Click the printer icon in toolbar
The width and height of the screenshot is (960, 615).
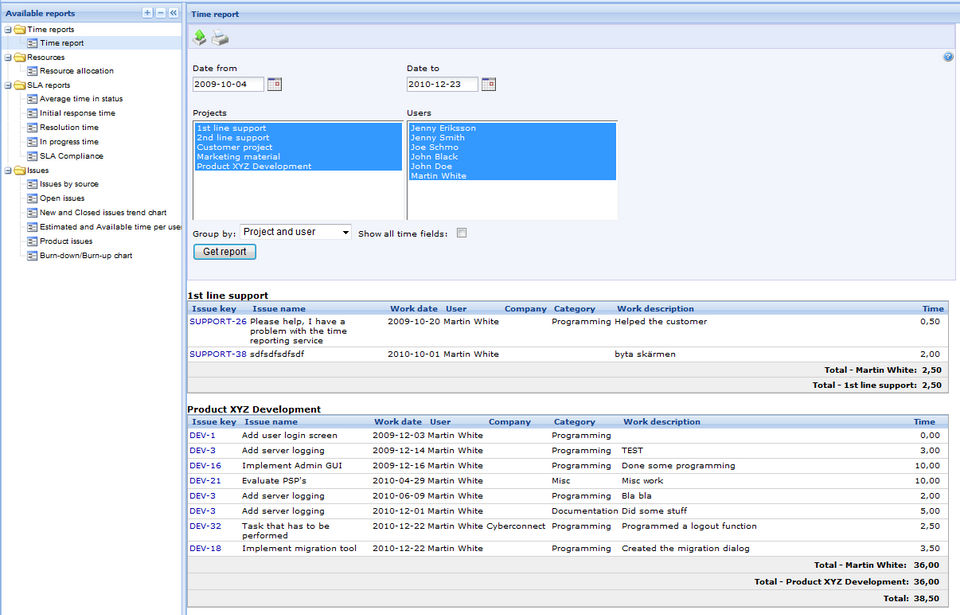(x=219, y=38)
